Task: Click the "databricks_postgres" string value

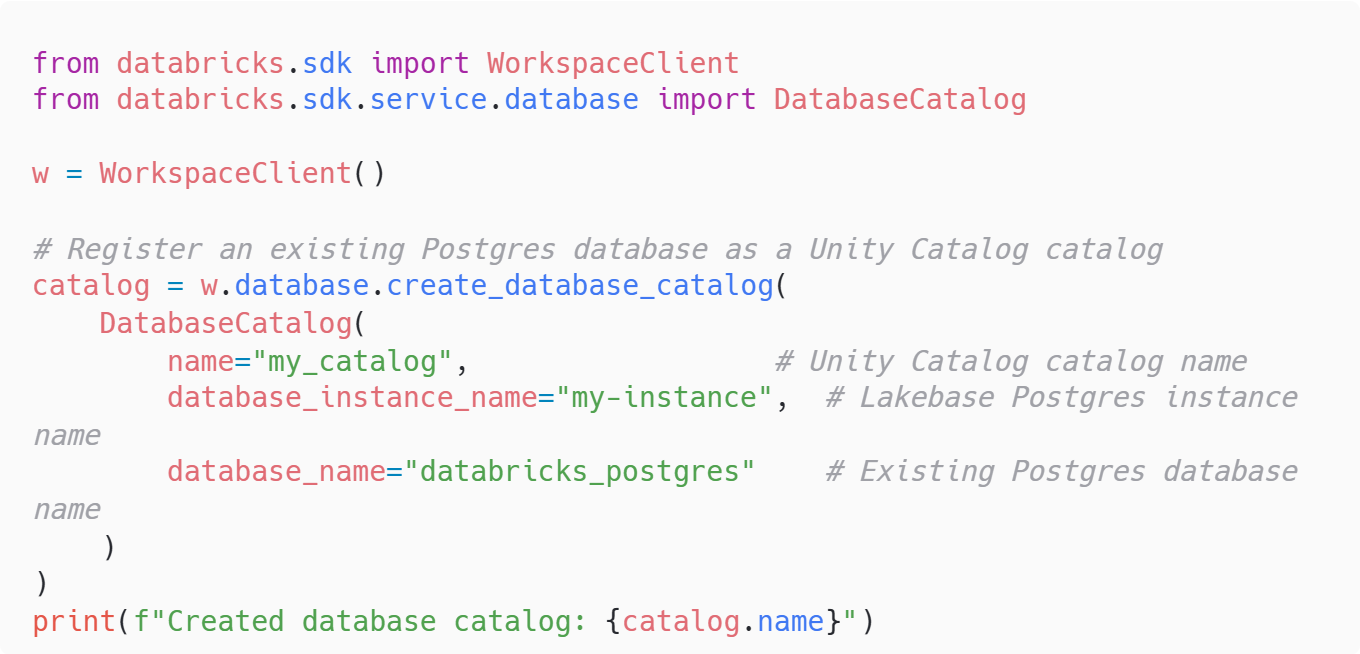Action: click(579, 472)
